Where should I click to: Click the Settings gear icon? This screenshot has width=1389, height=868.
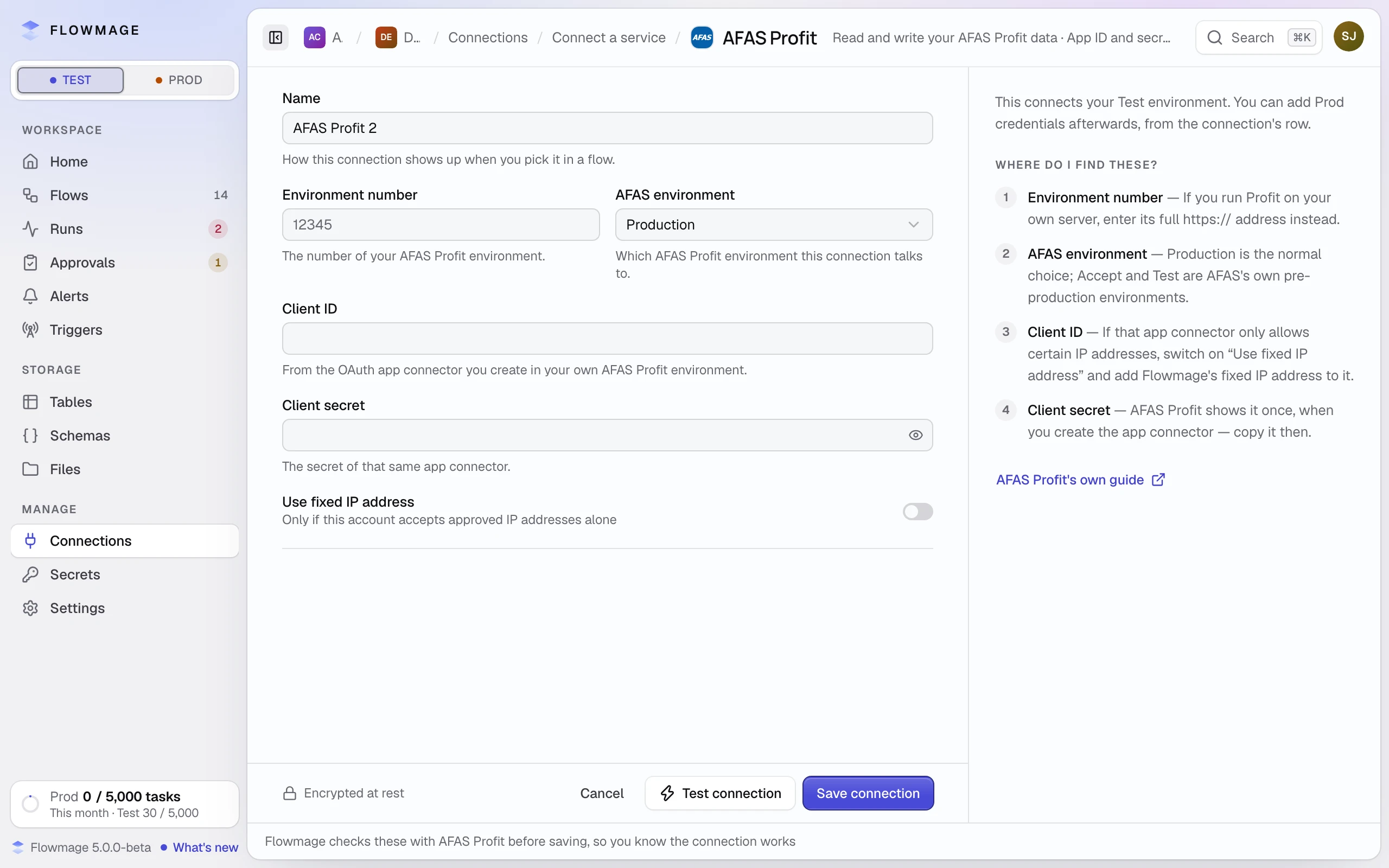pos(30,608)
